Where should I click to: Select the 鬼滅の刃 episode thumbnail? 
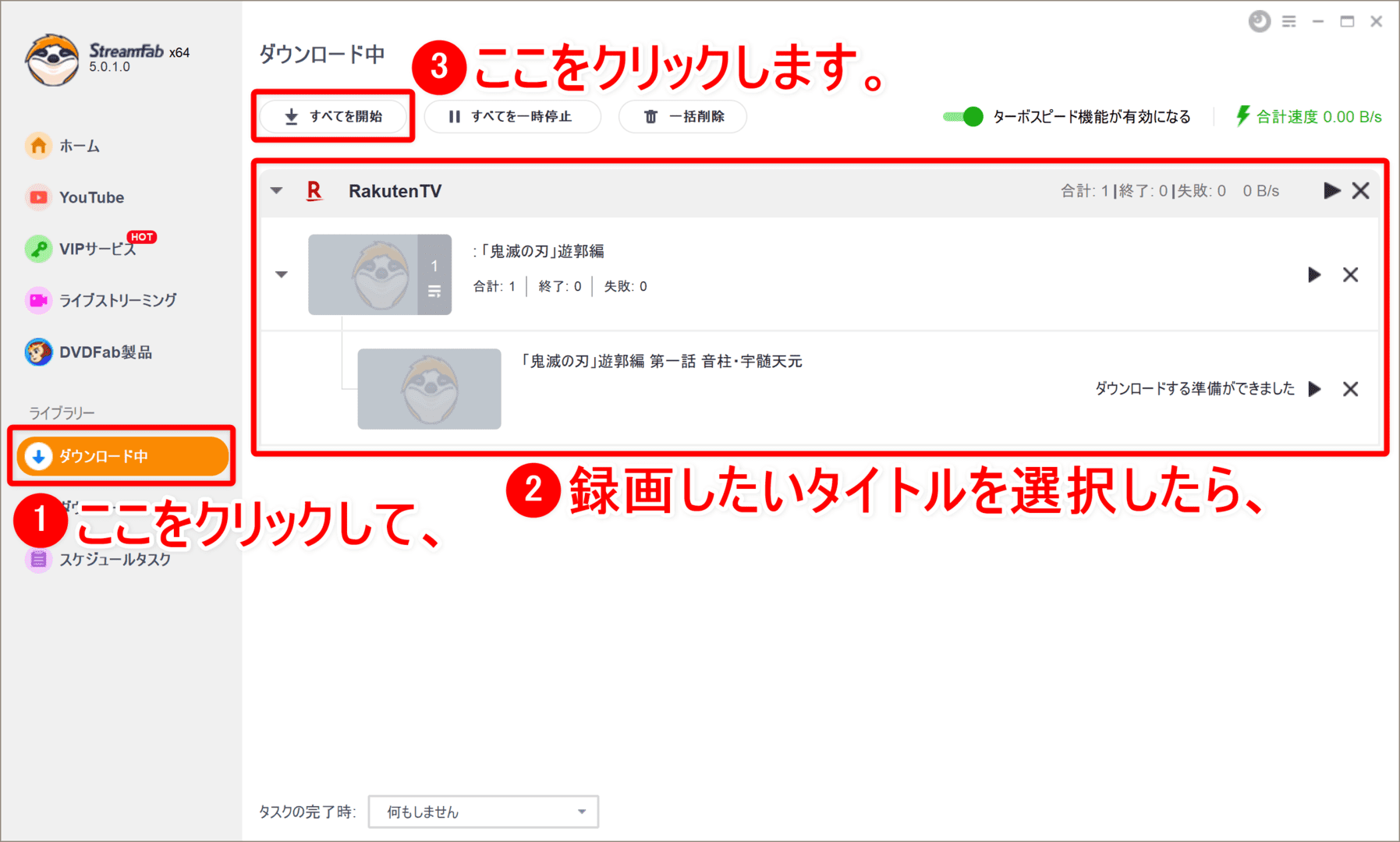[x=428, y=388]
